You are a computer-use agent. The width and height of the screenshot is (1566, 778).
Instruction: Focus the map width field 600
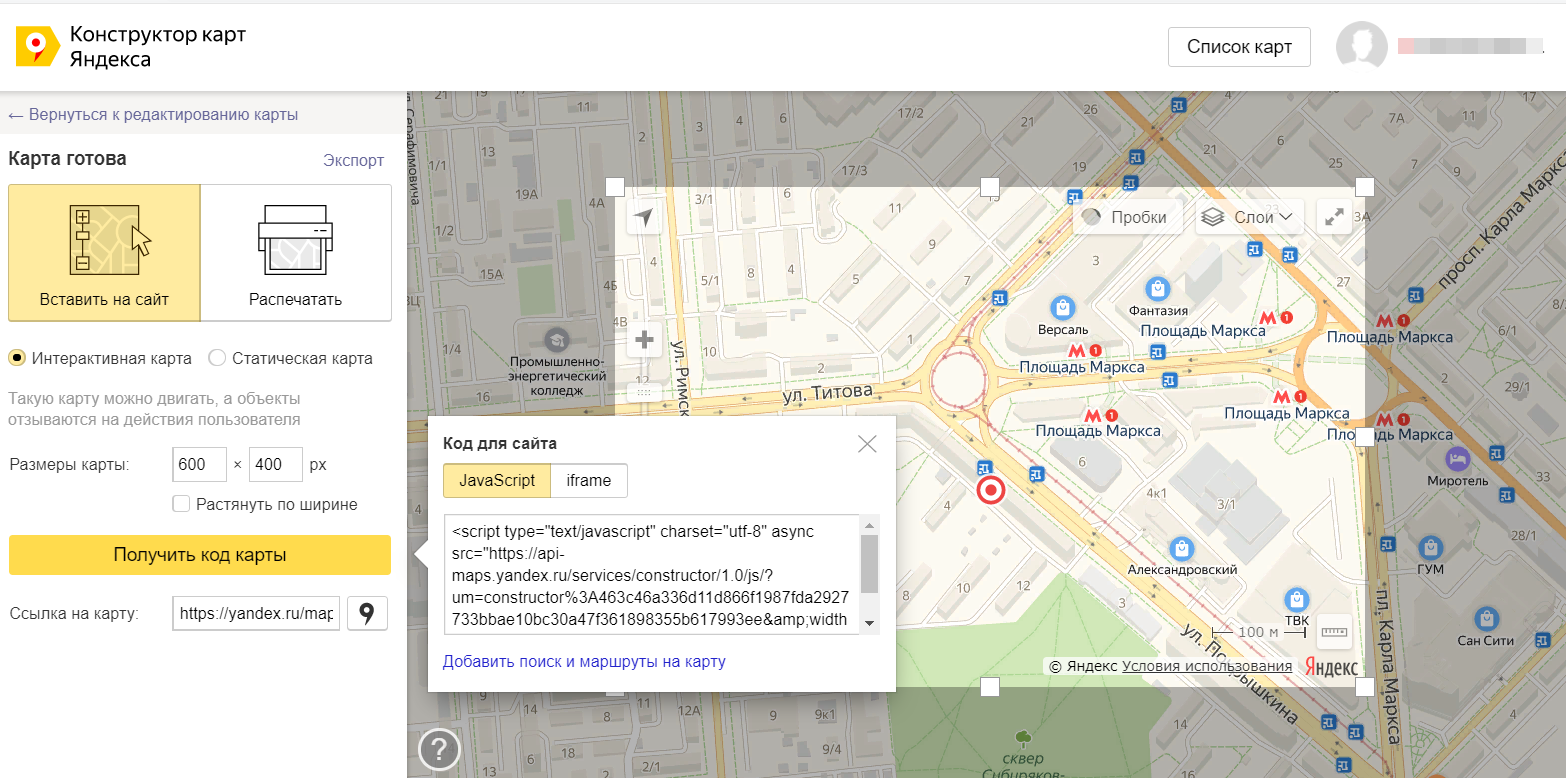click(x=200, y=464)
